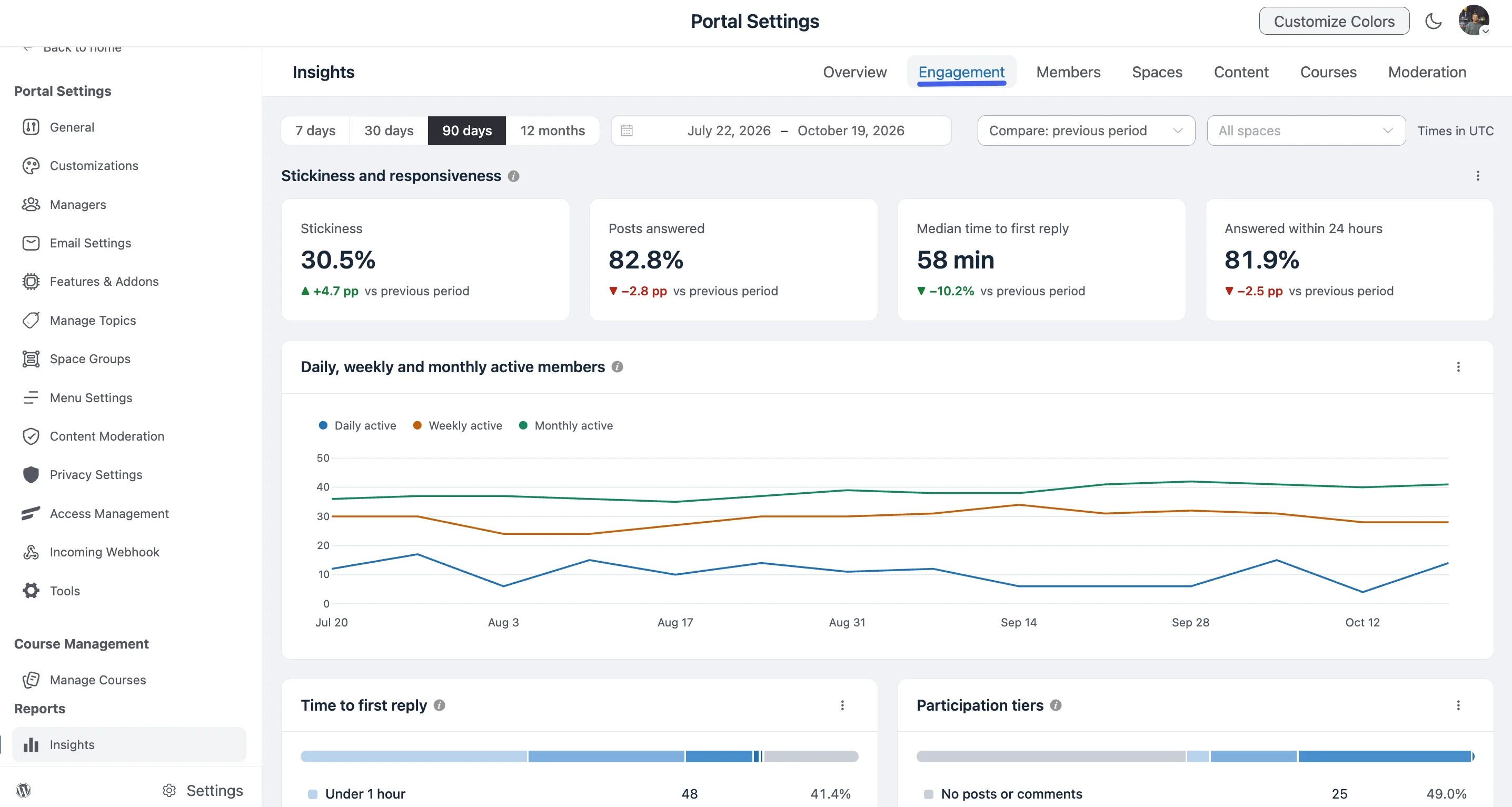Screen dimensions: 1512x807
Task: Toggle Monthly active legend series
Action: (565, 425)
